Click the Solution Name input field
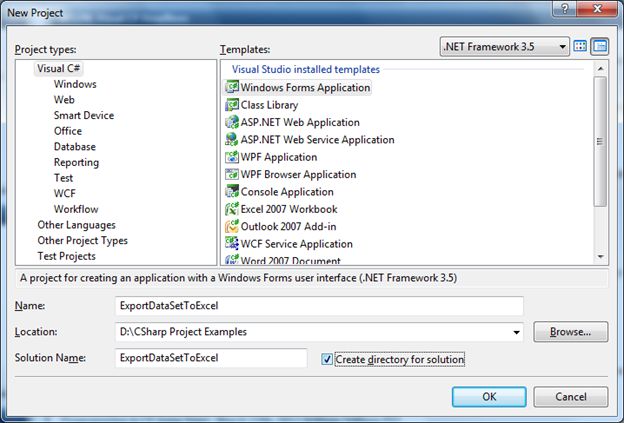 click(x=211, y=358)
